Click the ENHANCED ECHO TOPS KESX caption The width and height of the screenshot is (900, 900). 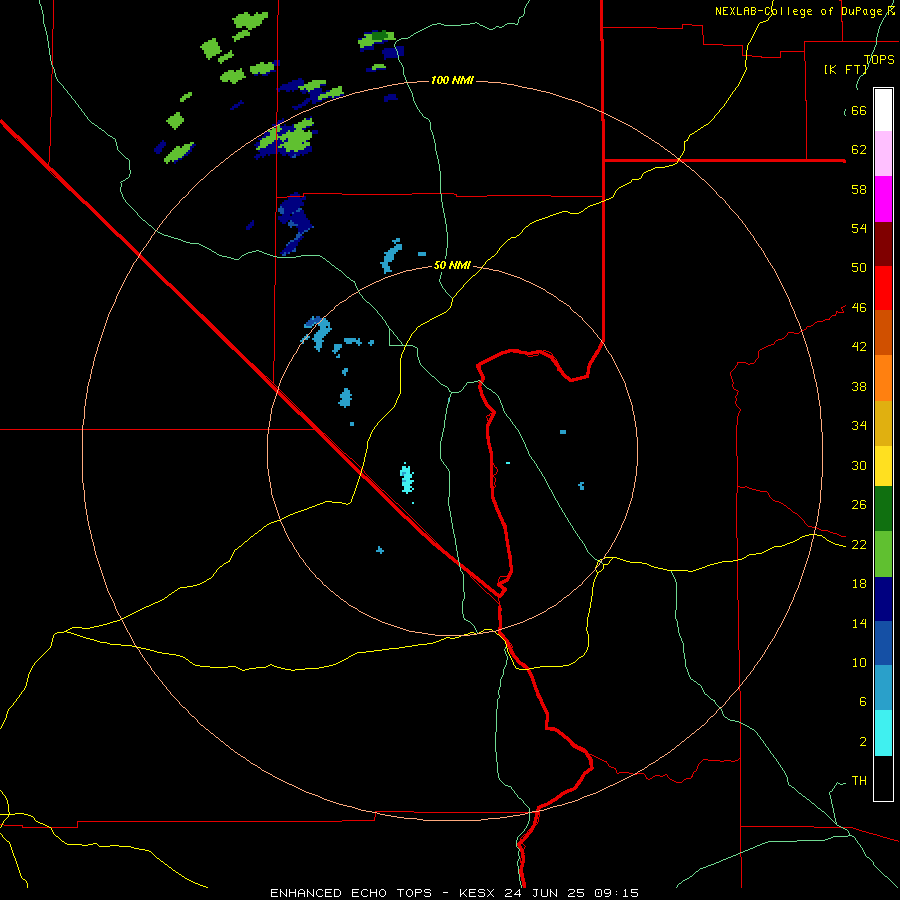point(454,893)
